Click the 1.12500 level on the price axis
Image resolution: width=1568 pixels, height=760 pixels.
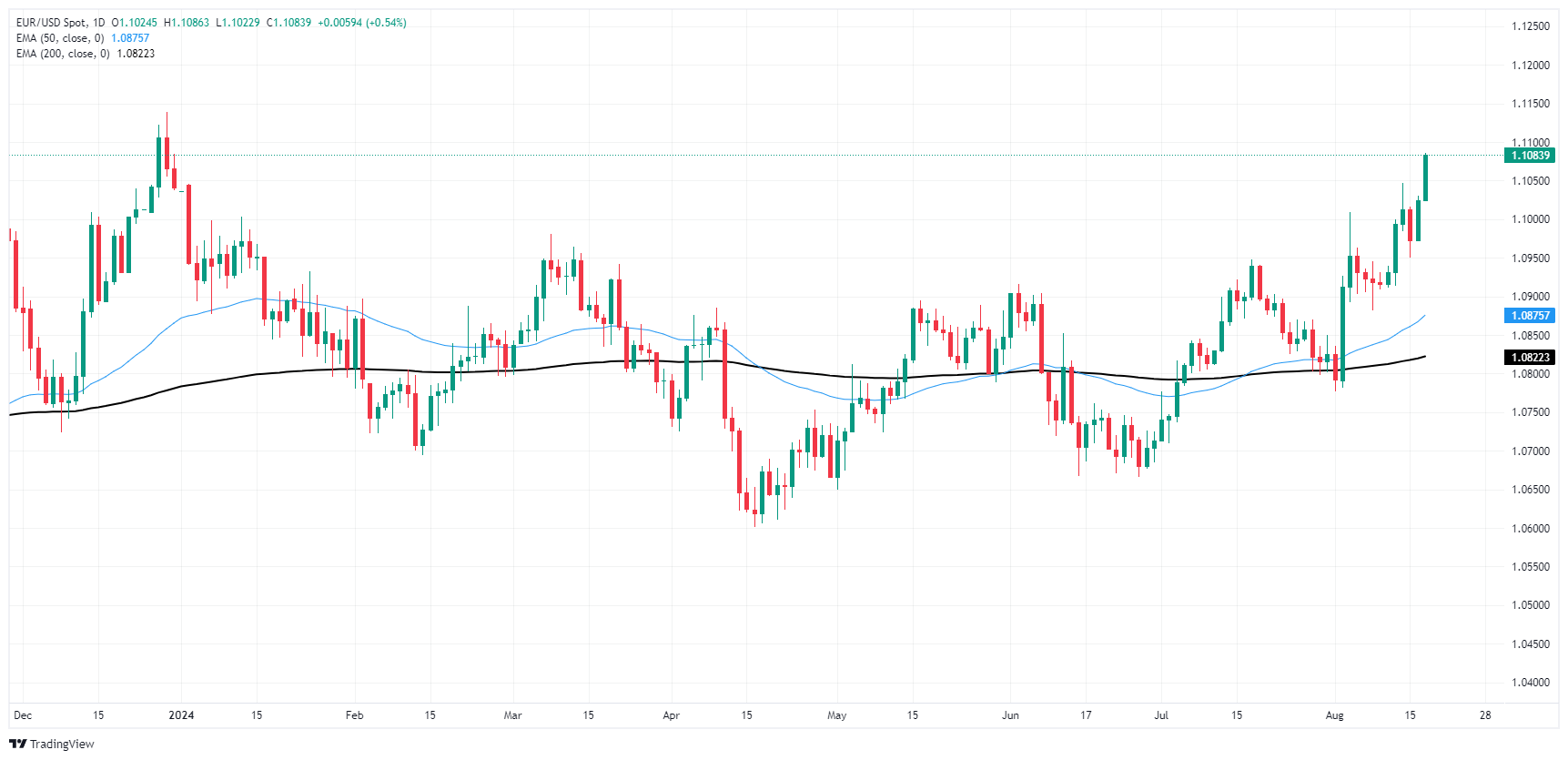[1530, 26]
